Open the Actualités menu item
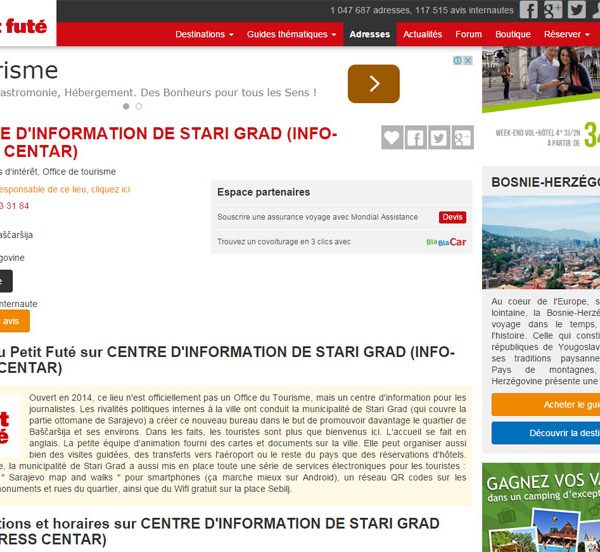 tap(422, 34)
